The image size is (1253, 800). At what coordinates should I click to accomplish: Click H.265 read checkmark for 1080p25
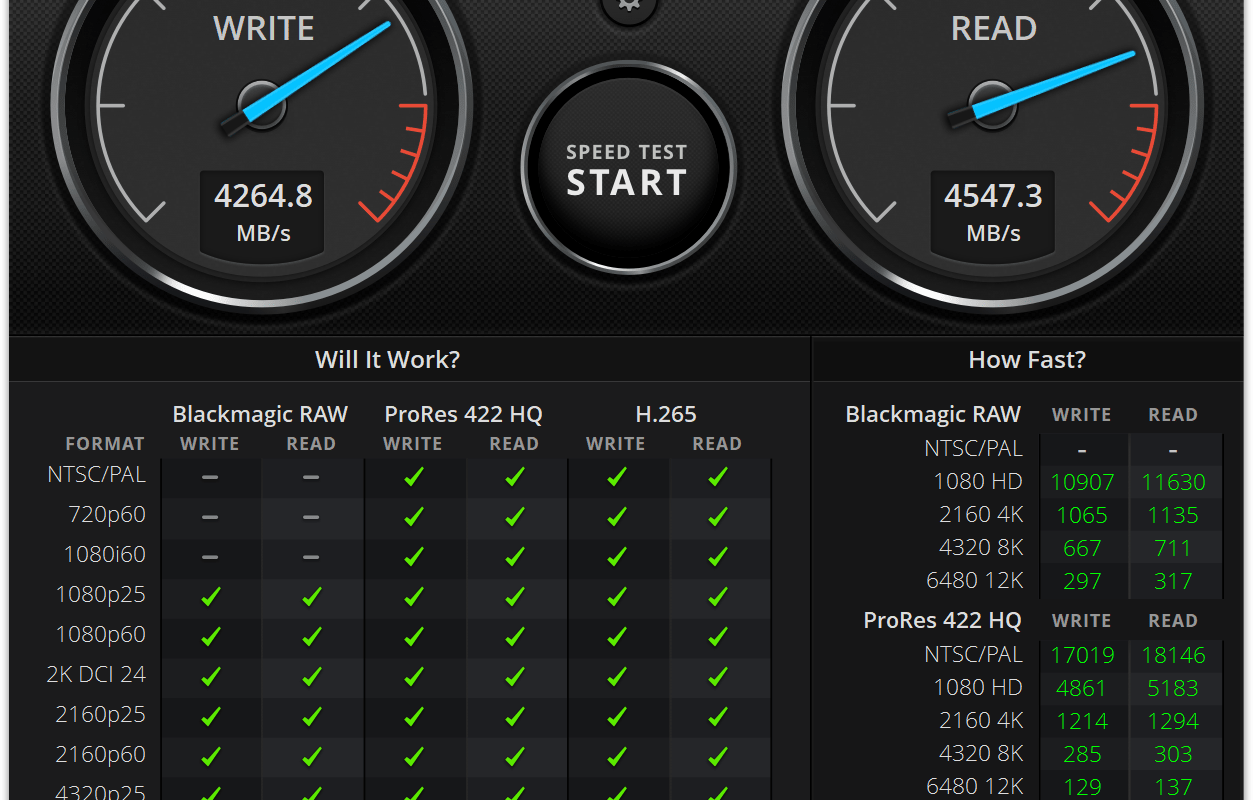(717, 597)
